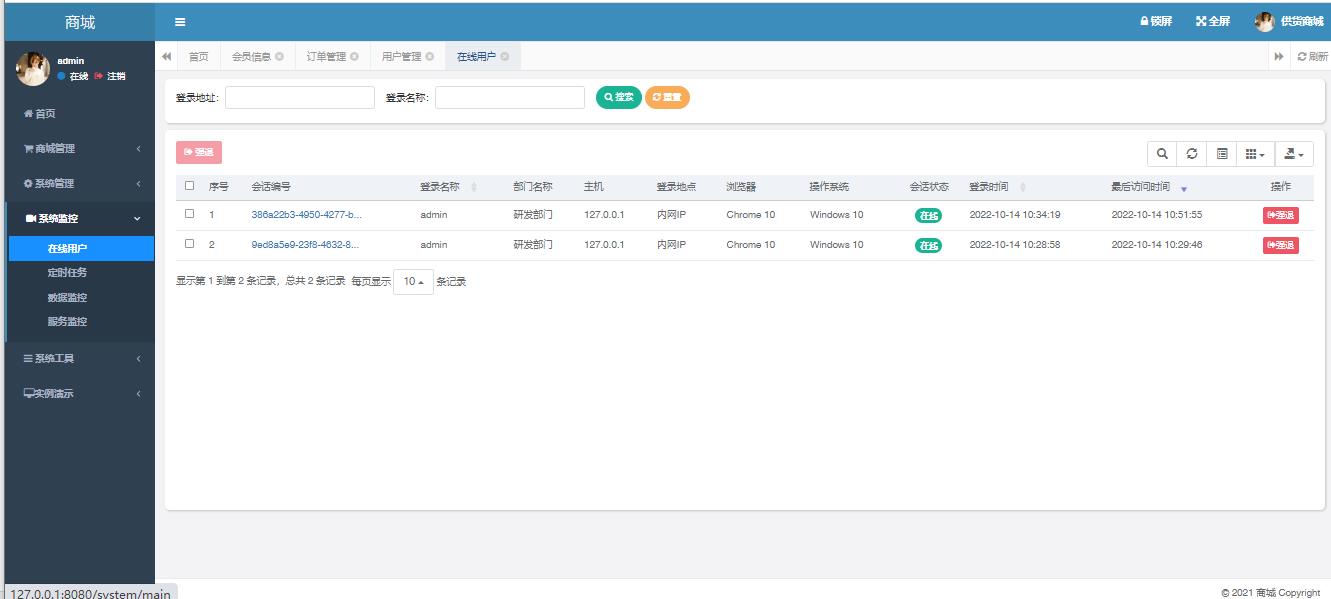Check the select-all checkbox in table header
The image size is (1331, 599).
pyautogui.click(x=190, y=186)
